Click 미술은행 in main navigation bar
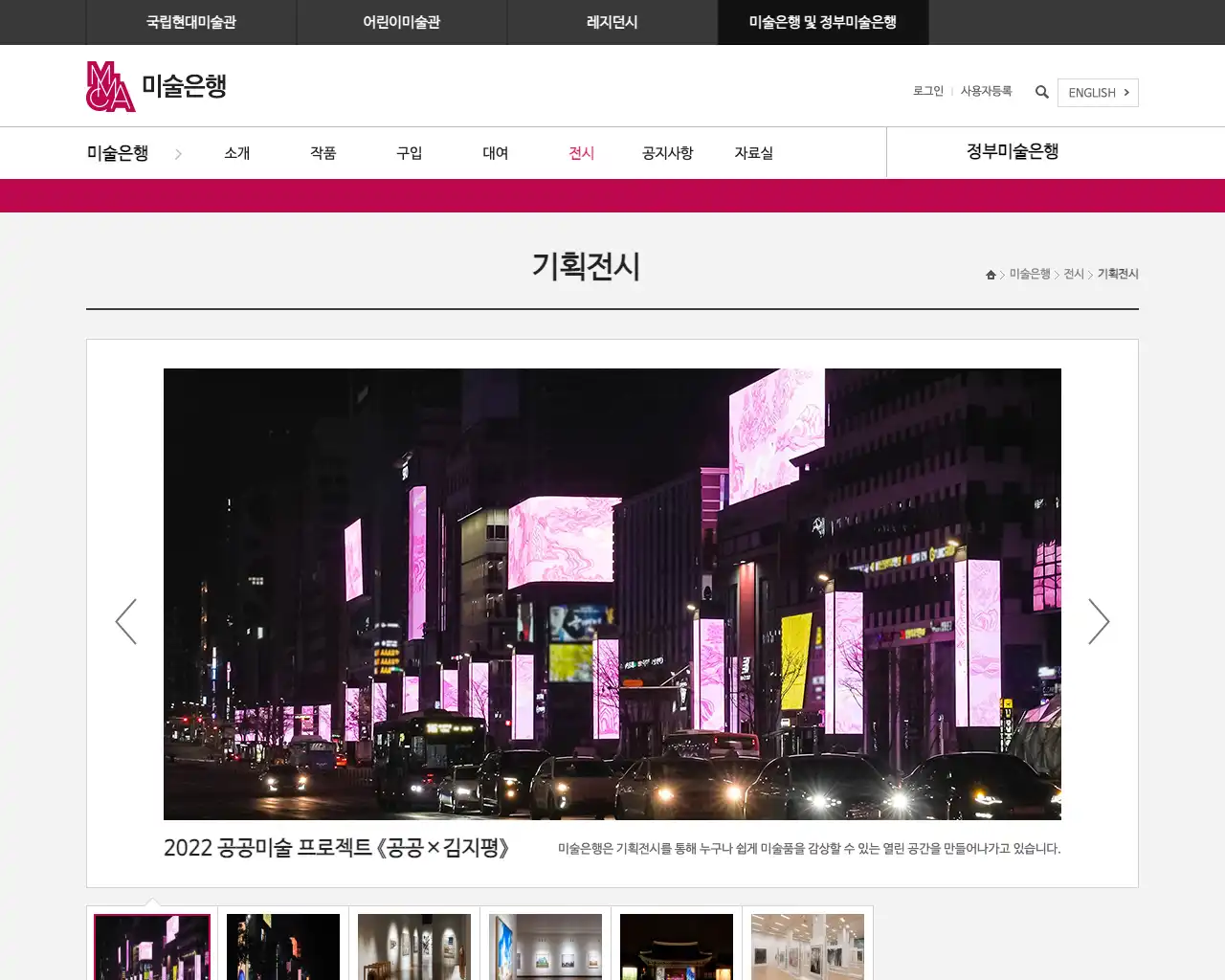 (118, 153)
